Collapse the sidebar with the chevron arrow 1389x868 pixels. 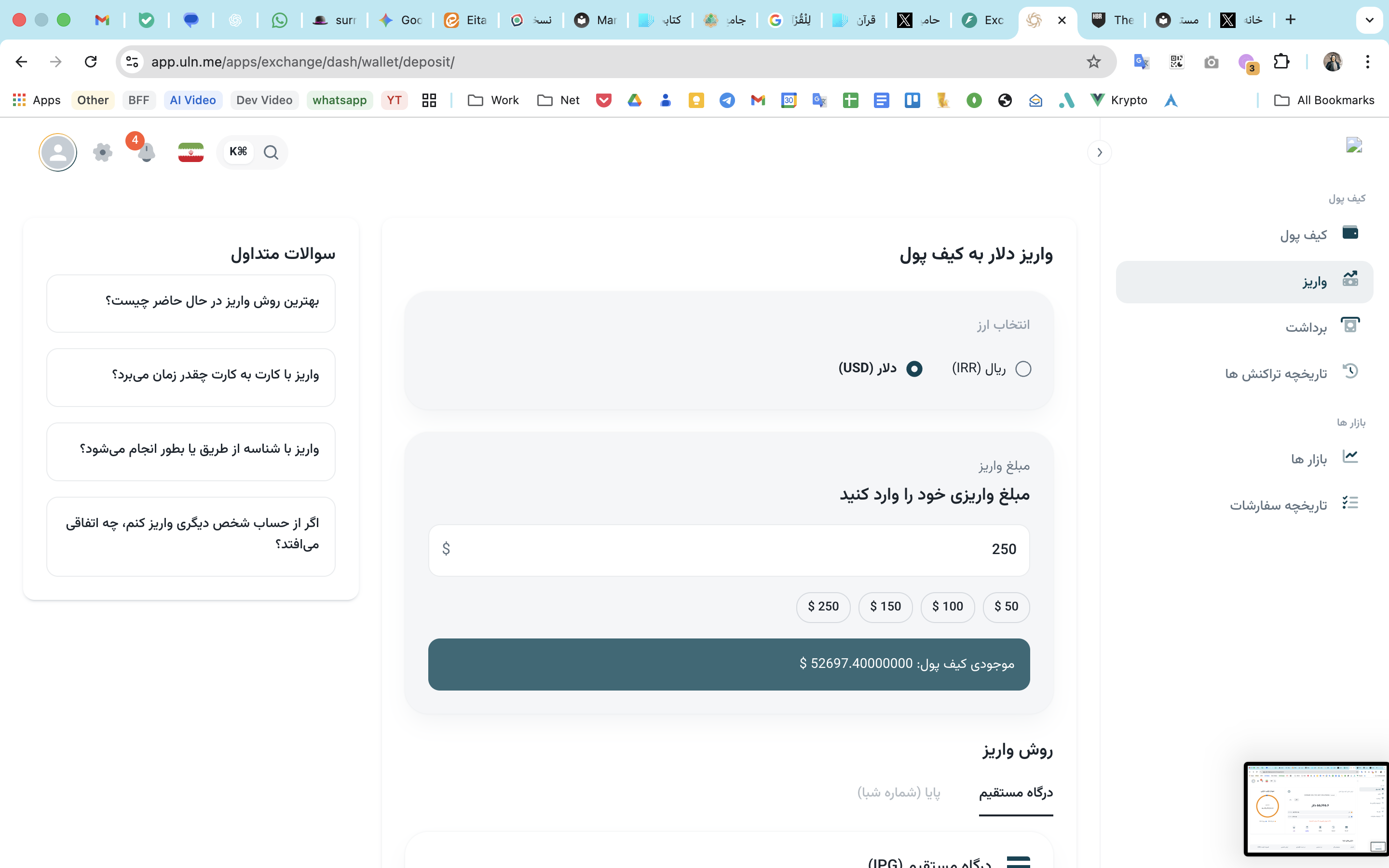coord(1099,151)
